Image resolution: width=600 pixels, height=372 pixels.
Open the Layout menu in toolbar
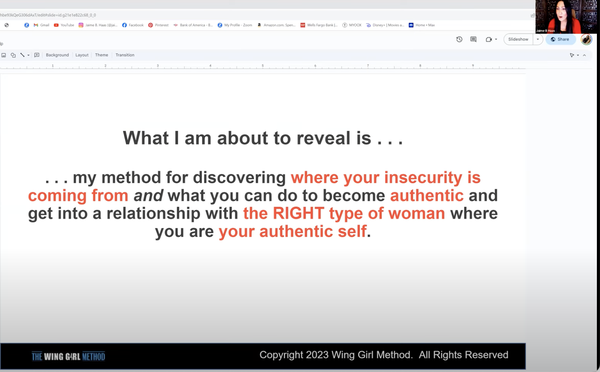tap(82, 55)
